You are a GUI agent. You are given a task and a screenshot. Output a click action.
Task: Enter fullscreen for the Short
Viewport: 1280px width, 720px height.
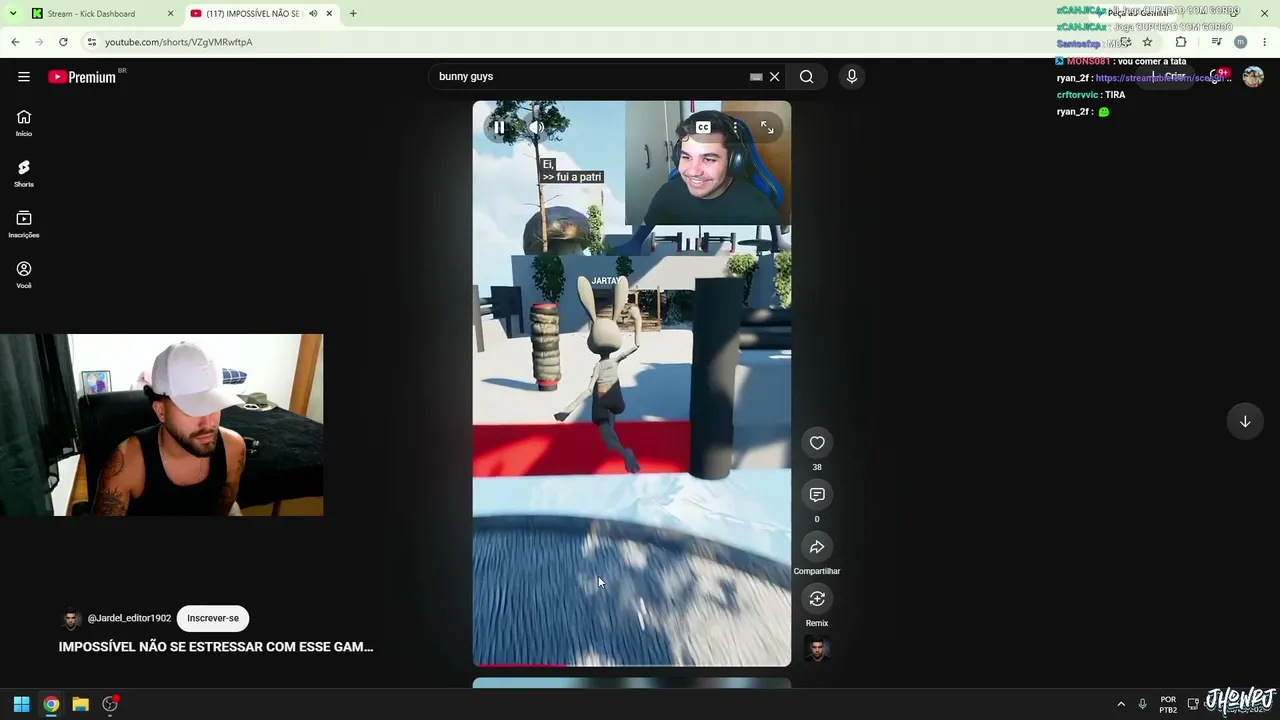pos(767,127)
